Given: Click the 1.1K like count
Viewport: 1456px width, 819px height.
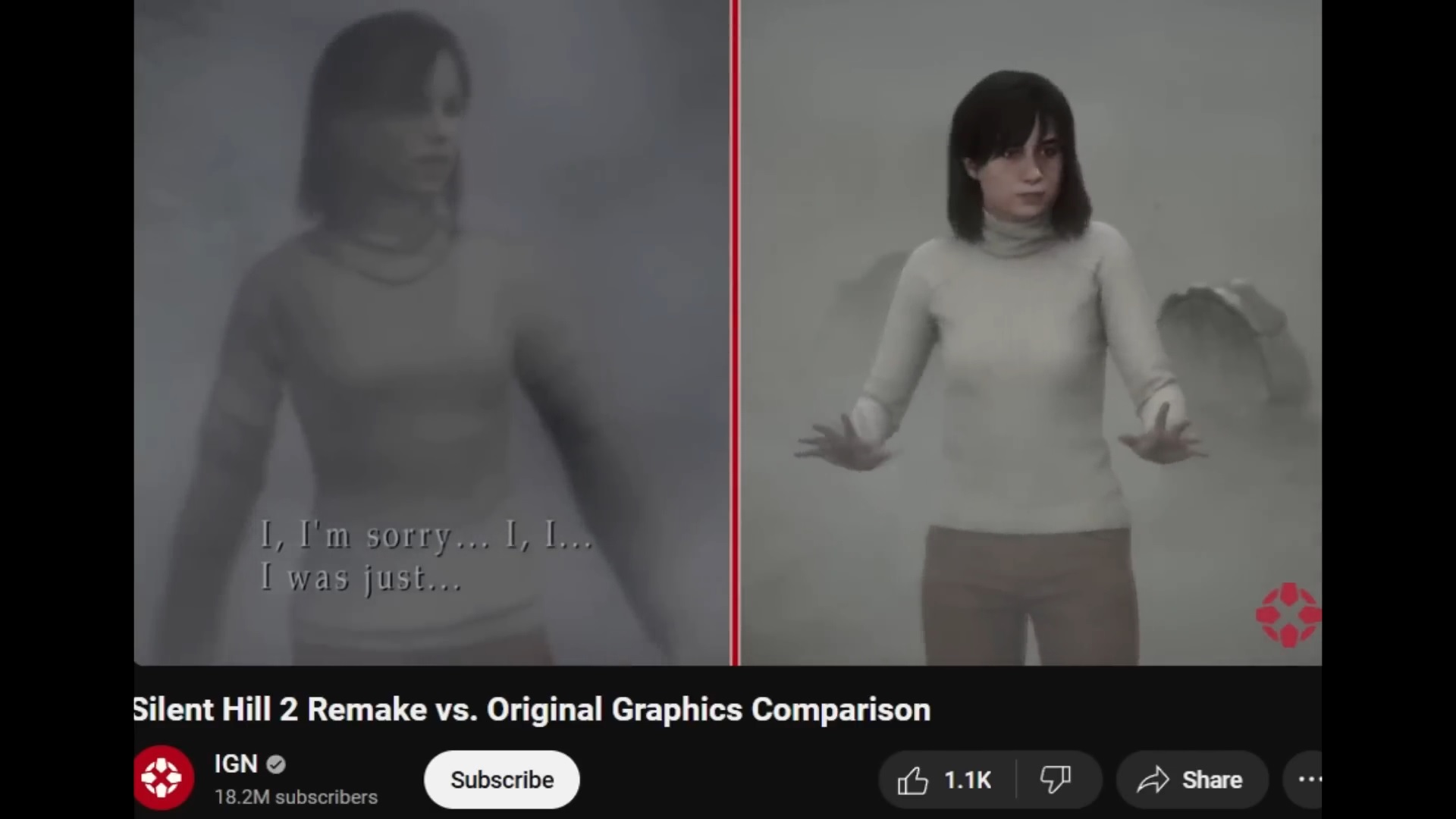Looking at the screenshot, I should point(968,780).
